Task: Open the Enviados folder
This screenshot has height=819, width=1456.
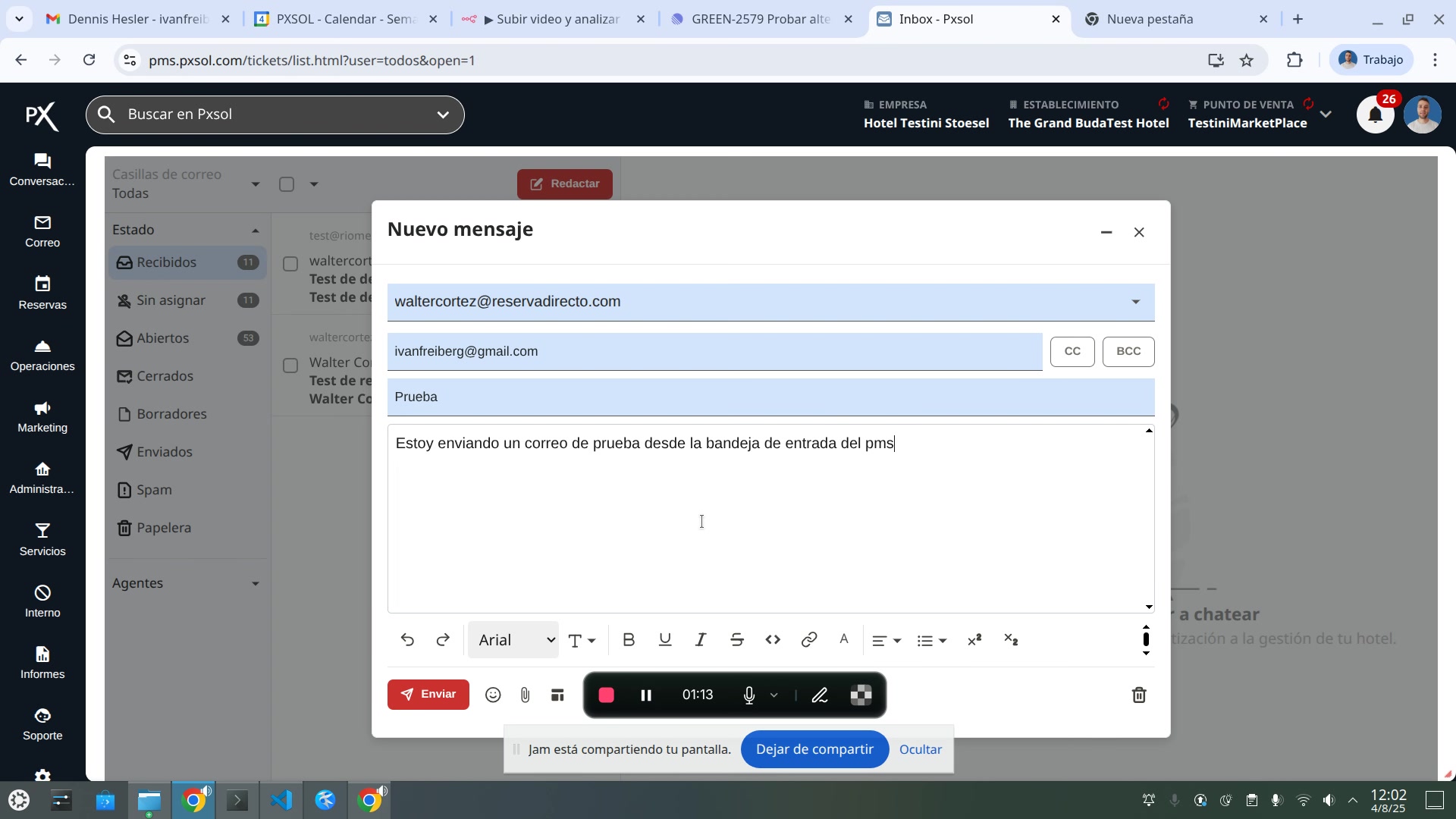Action: (165, 452)
